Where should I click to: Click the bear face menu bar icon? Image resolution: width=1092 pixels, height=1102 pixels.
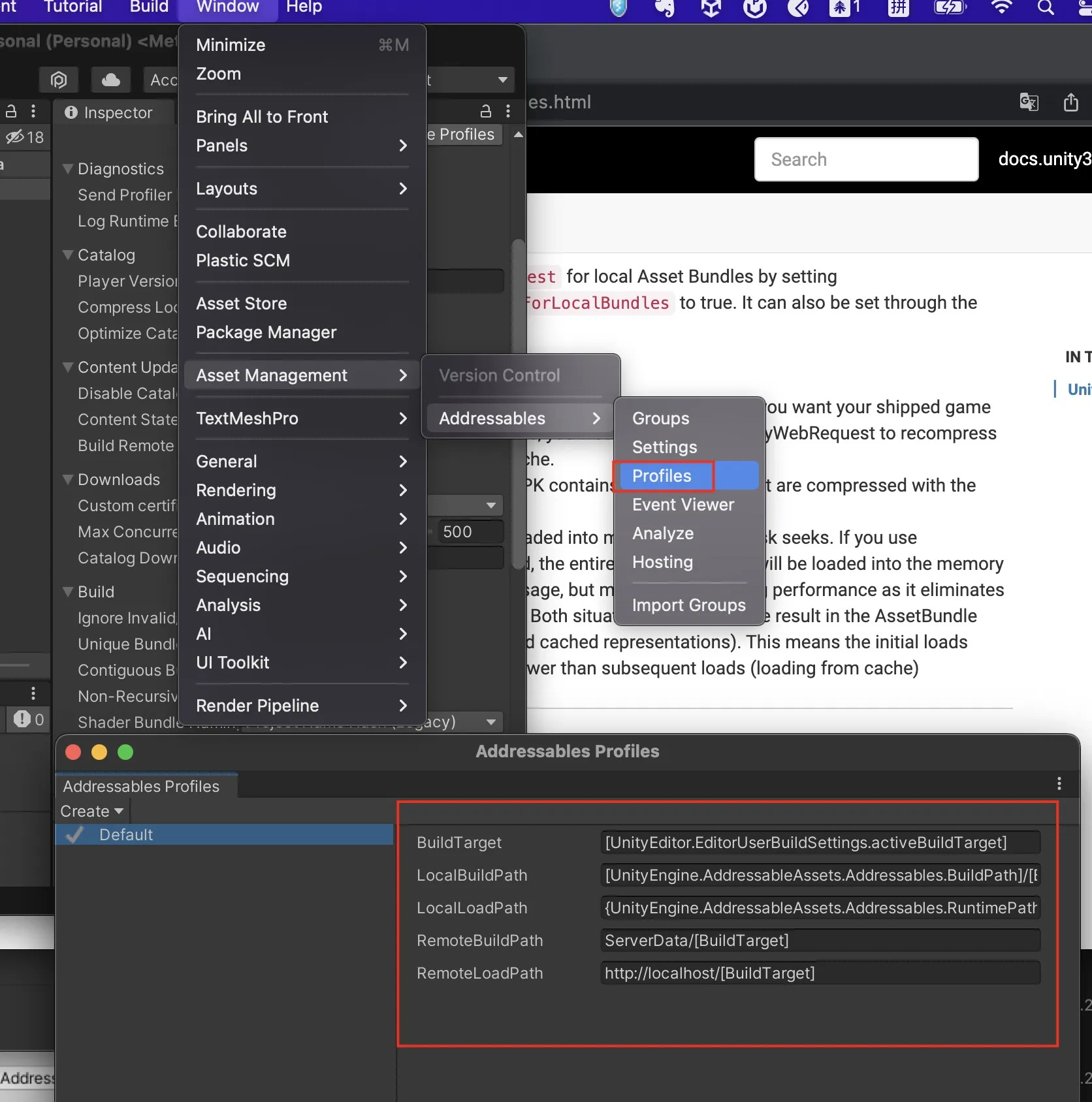pos(755,8)
